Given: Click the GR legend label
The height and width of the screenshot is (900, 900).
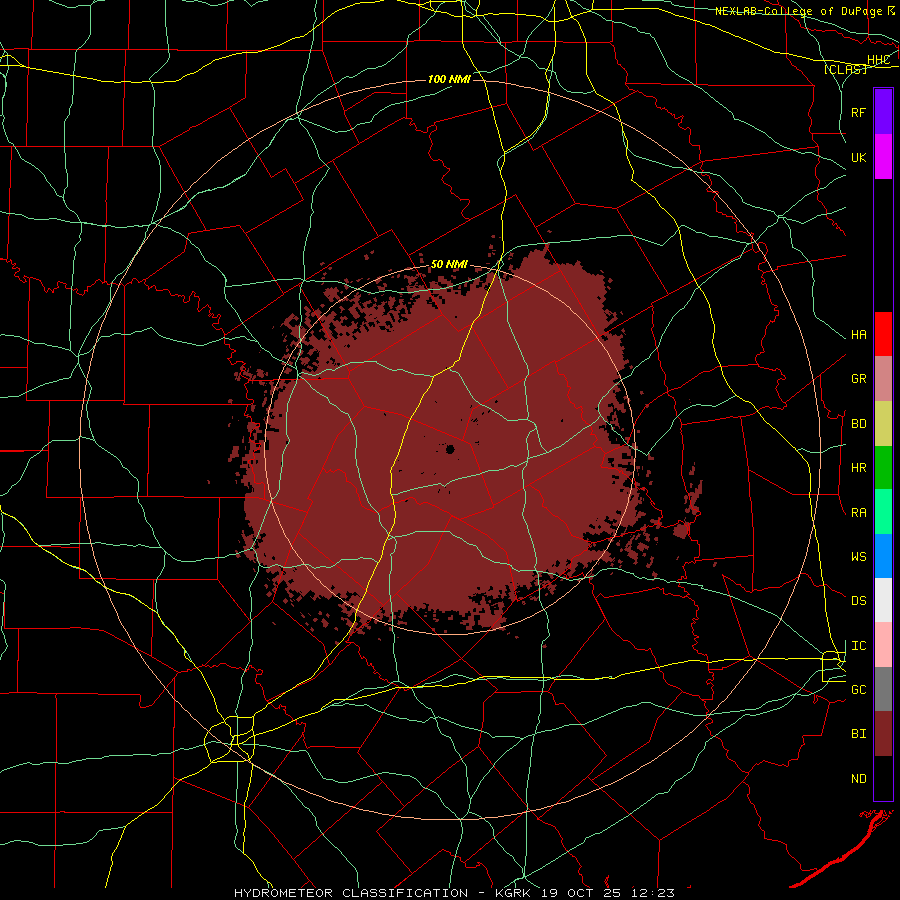Looking at the screenshot, I should pos(859,379).
